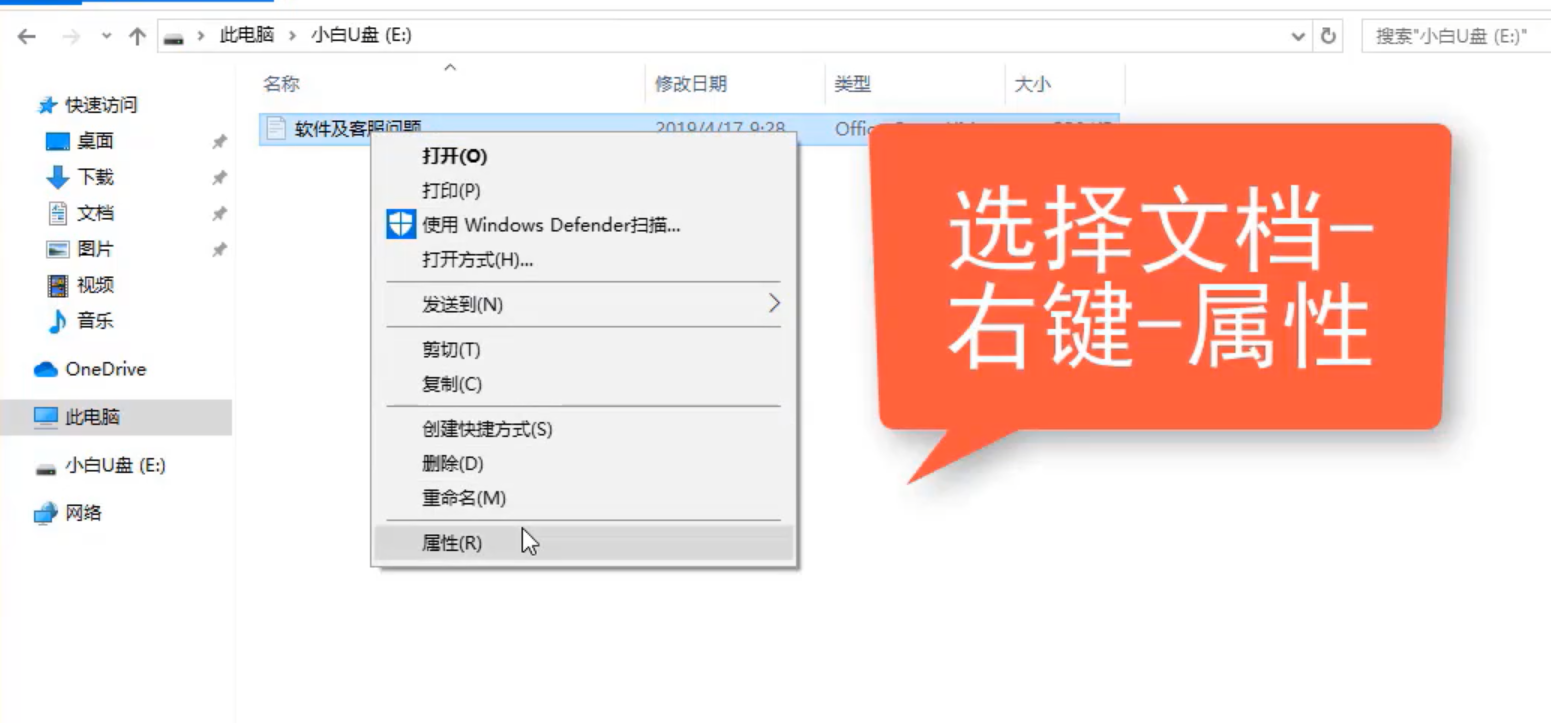Viewport: 1551px width, 723px height.
Task: Open the Downloads folder icon in sidebar
Action: point(58,177)
